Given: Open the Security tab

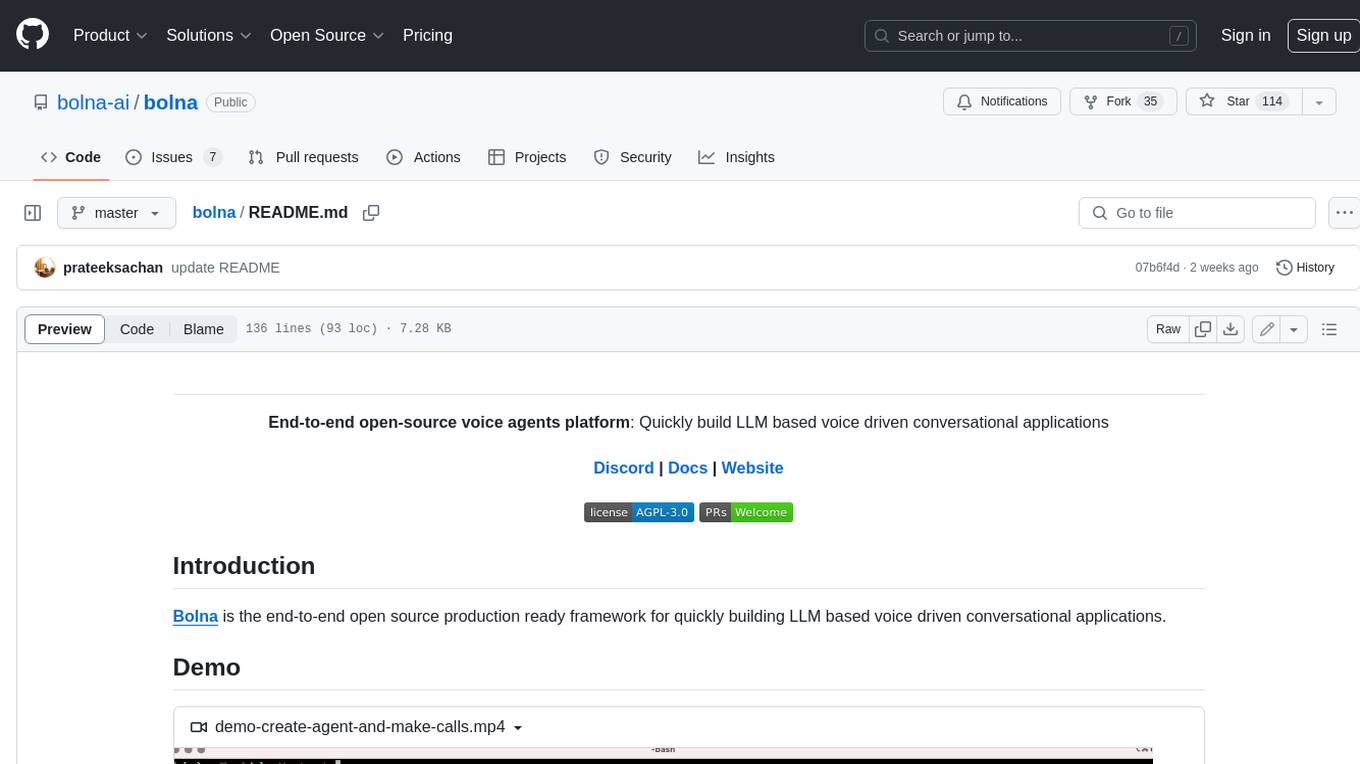Looking at the screenshot, I should [x=632, y=157].
